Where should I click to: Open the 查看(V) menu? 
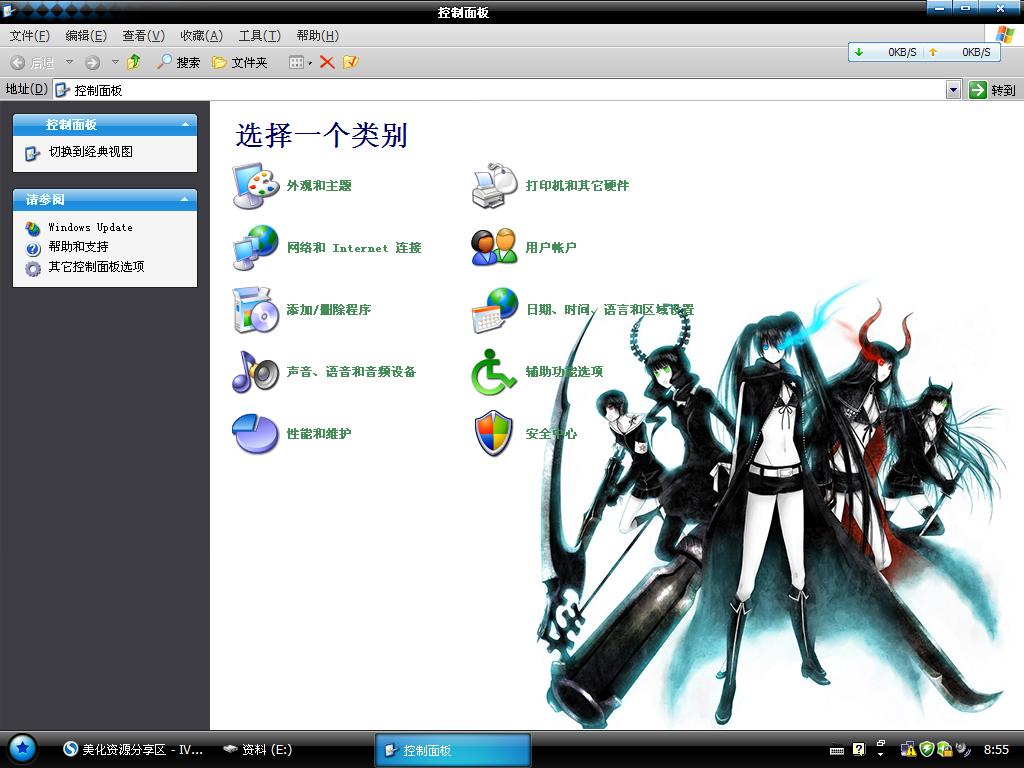[144, 36]
